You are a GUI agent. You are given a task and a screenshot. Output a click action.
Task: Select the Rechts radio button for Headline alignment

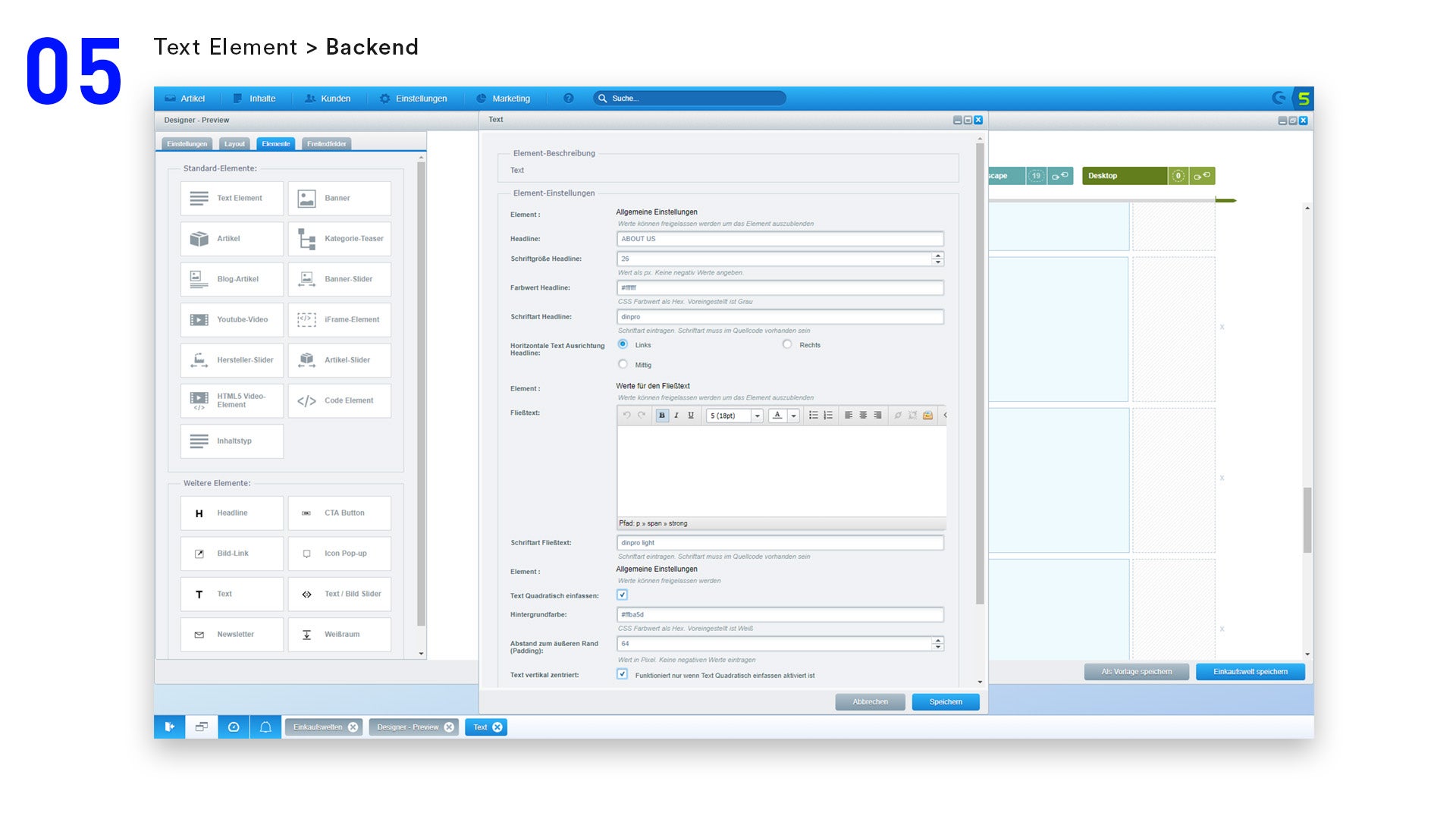click(x=787, y=344)
